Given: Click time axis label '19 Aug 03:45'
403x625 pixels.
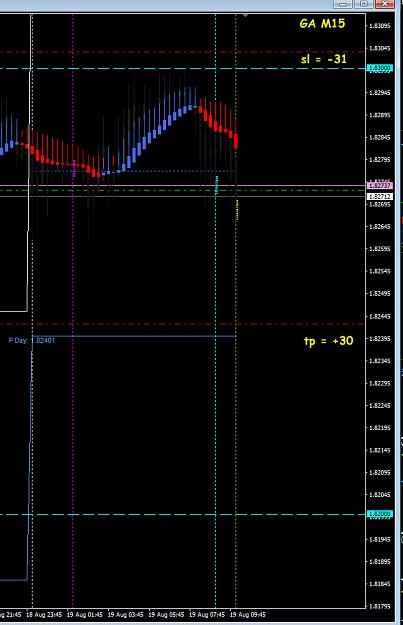Looking at the screenshot, I should pyautogui.click(x=125, y=615).
